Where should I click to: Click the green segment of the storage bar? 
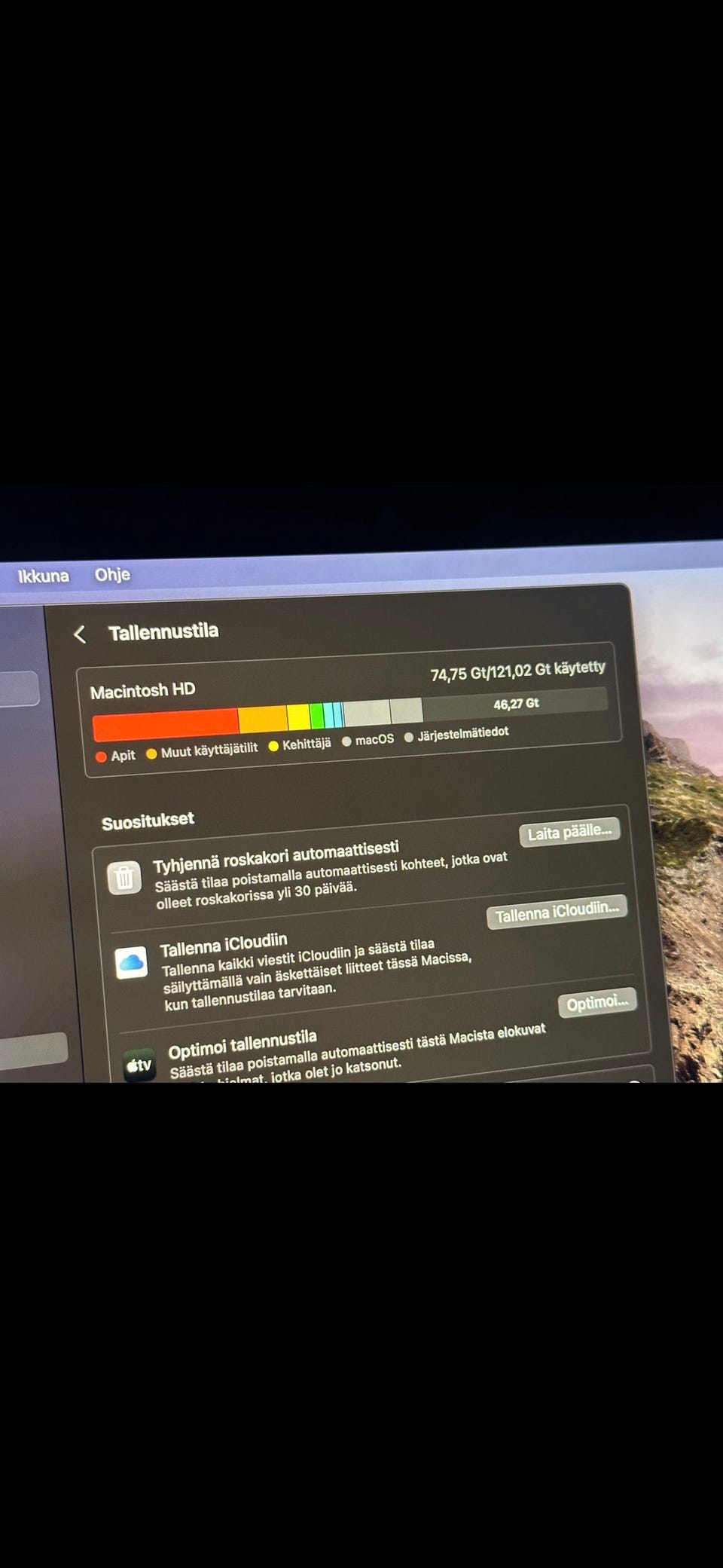pyautogui.click(x=317, y=715)
